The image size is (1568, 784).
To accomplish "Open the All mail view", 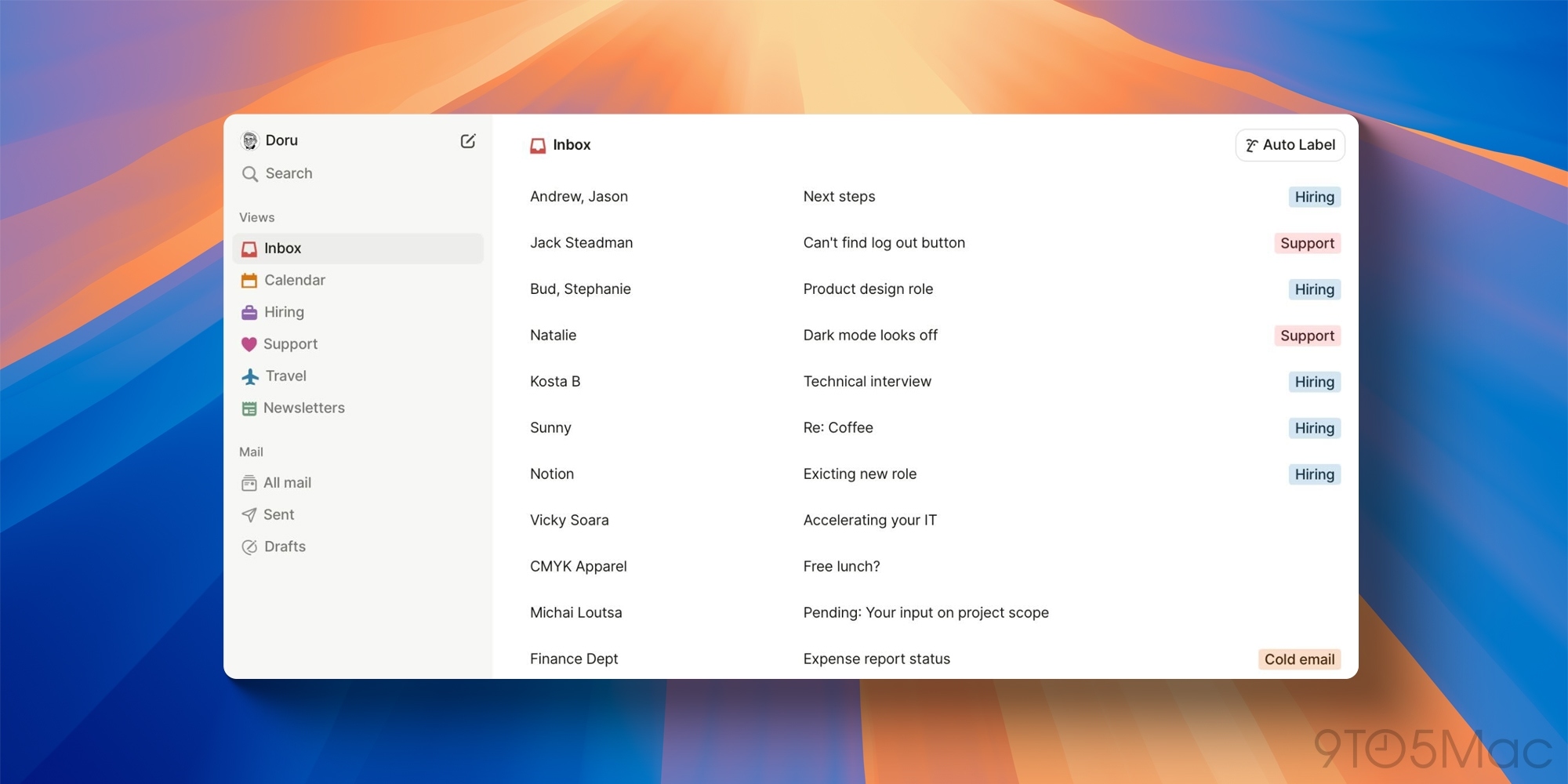I will (287, 483).
